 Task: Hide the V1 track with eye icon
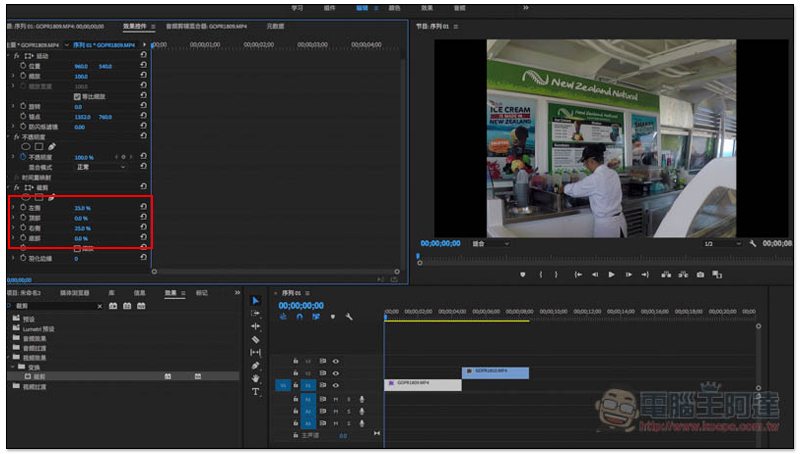click(336, 385)
